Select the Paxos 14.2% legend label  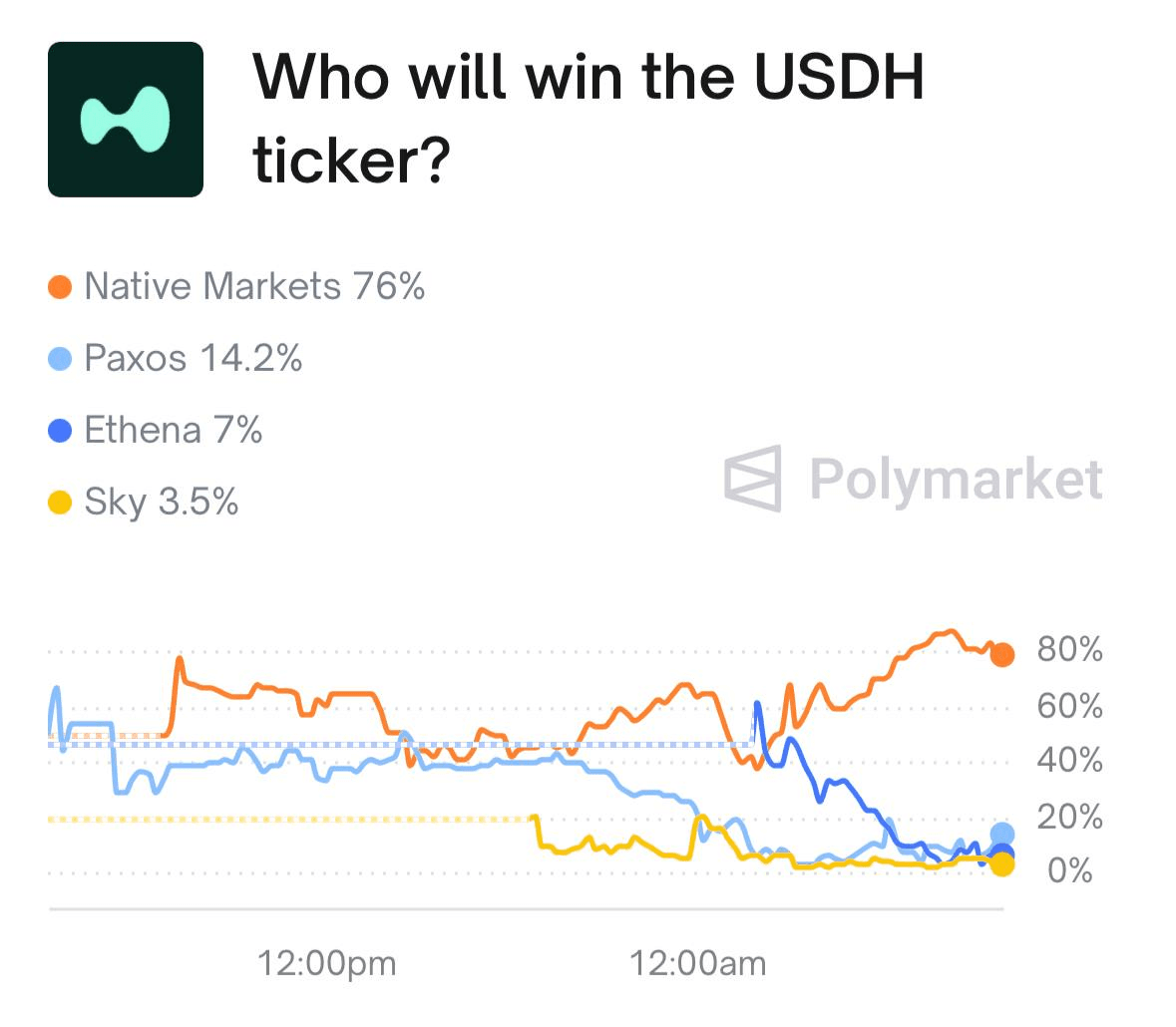tap(194, 358)
